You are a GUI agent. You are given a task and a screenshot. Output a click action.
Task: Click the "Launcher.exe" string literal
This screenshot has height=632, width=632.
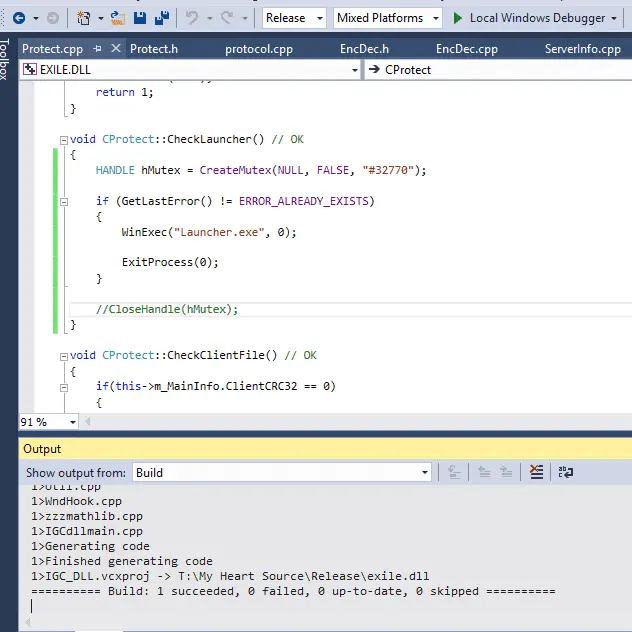pyautogui.click(x=219, y=232)
